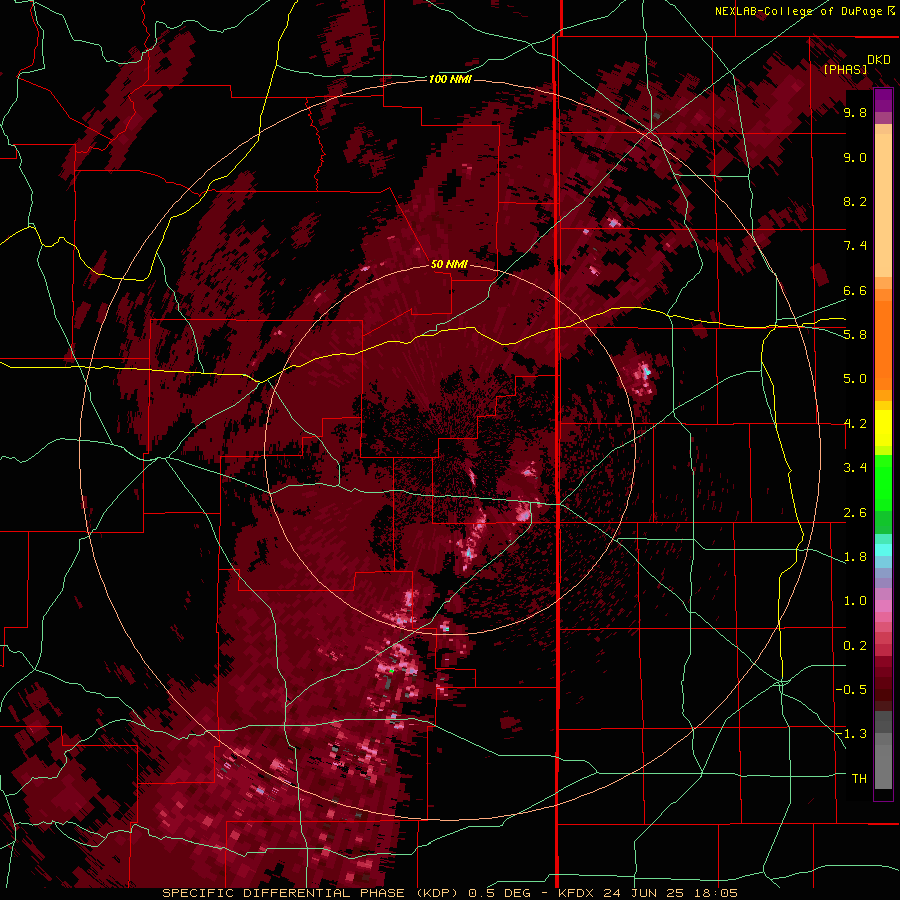Pick the bright green segment of the color bar
The height and width of the screenshot is (900, 900).
pyautogui.click(x=883, y=483)
